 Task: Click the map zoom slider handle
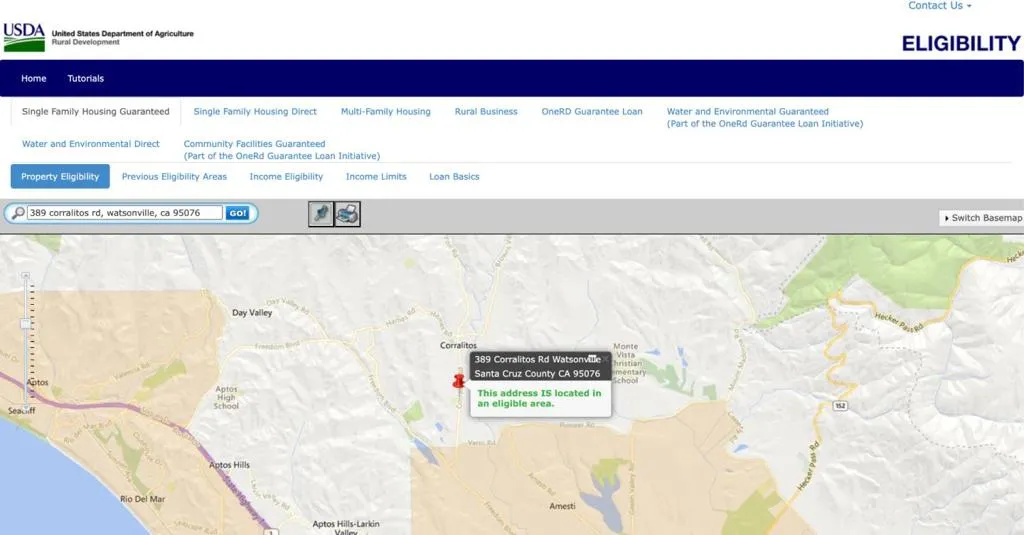[26, 323]
